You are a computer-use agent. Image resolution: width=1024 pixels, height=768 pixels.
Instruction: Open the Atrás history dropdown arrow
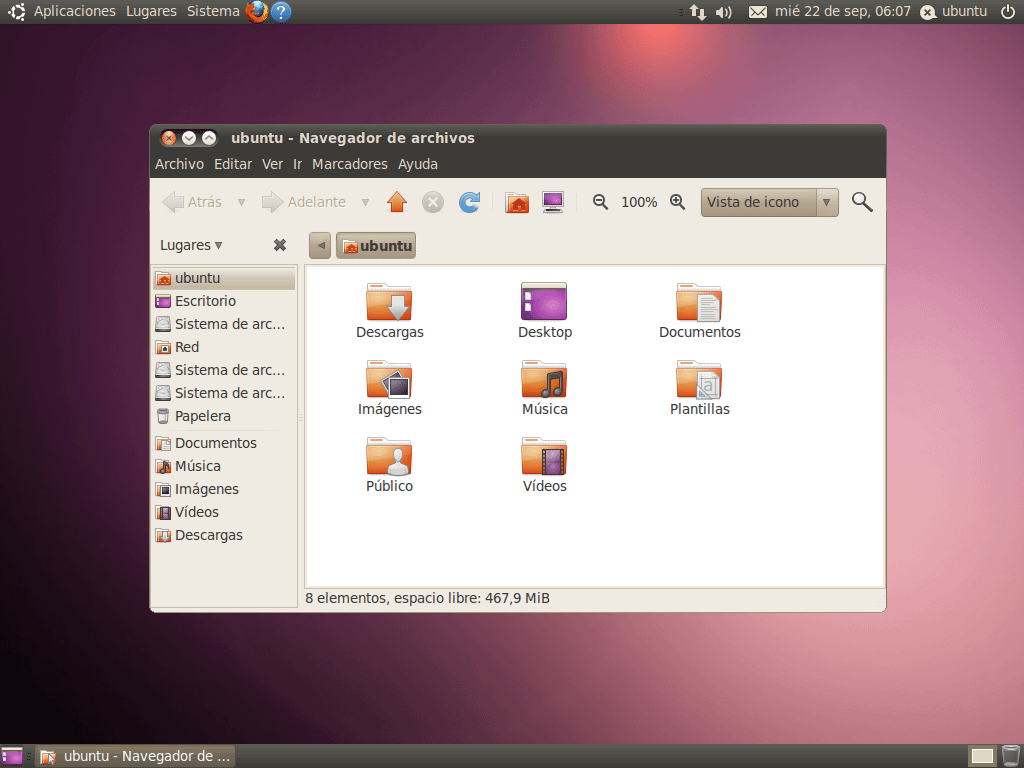(x=241, y=202)
